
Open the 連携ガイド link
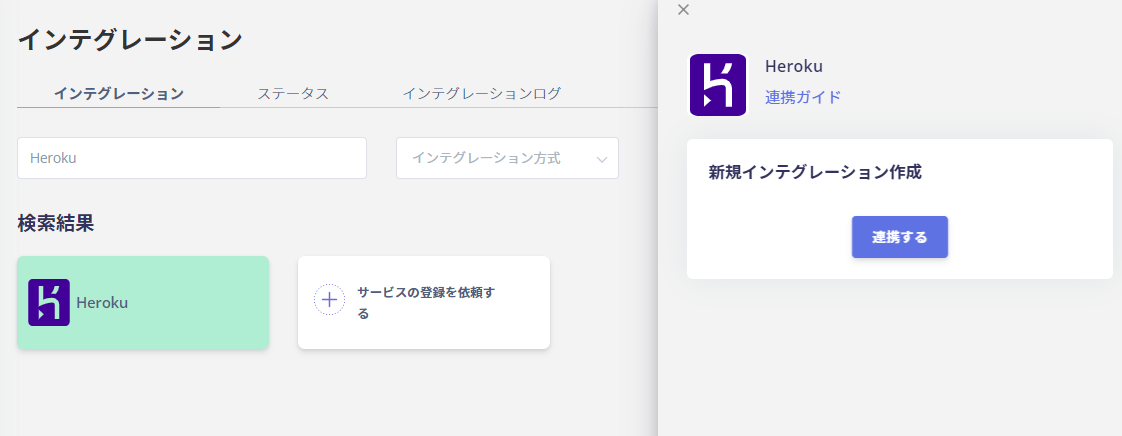(x=803, y=97)
